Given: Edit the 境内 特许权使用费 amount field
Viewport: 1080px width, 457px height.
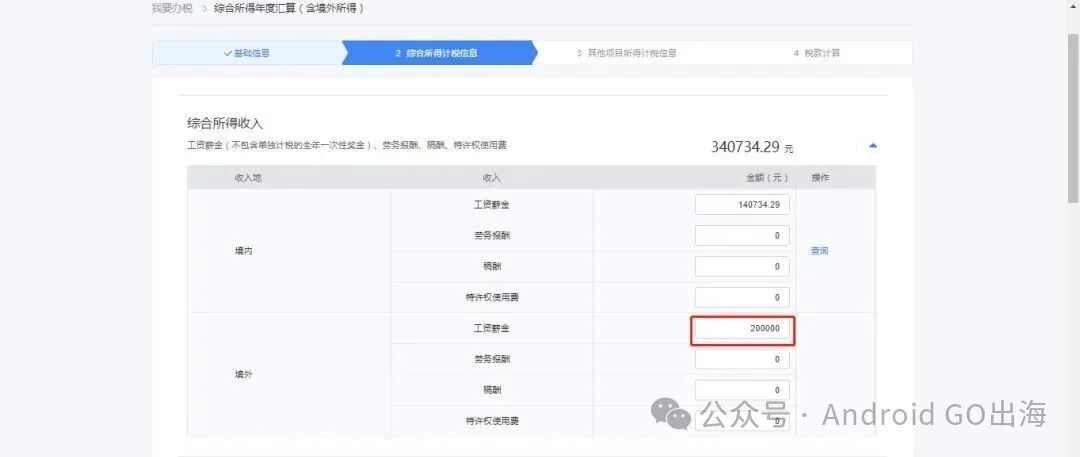Looking at the screenshot, I should click(x=742, y=297).
